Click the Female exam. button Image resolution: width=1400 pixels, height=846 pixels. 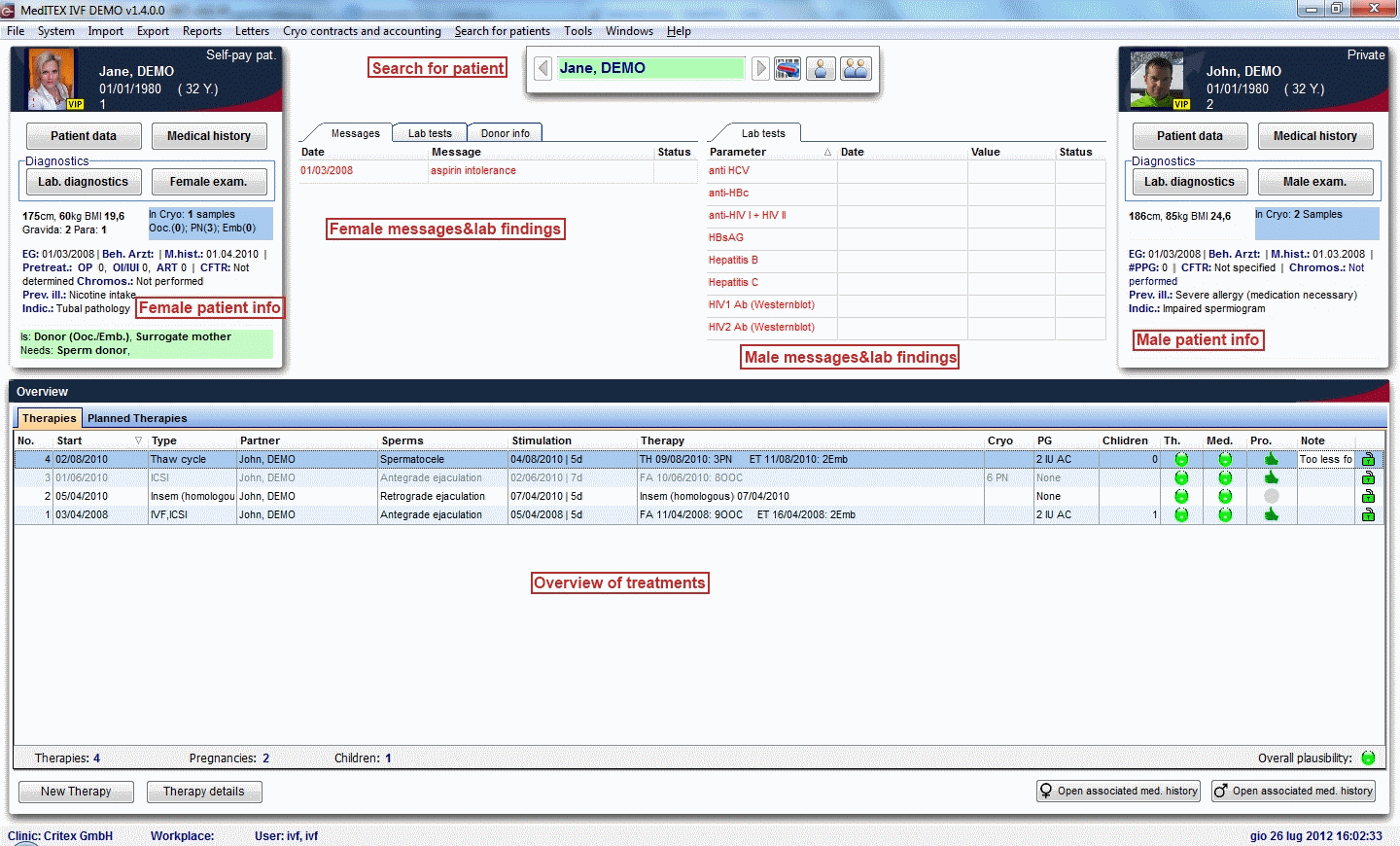pyautogui.click(x=209, y=182)
